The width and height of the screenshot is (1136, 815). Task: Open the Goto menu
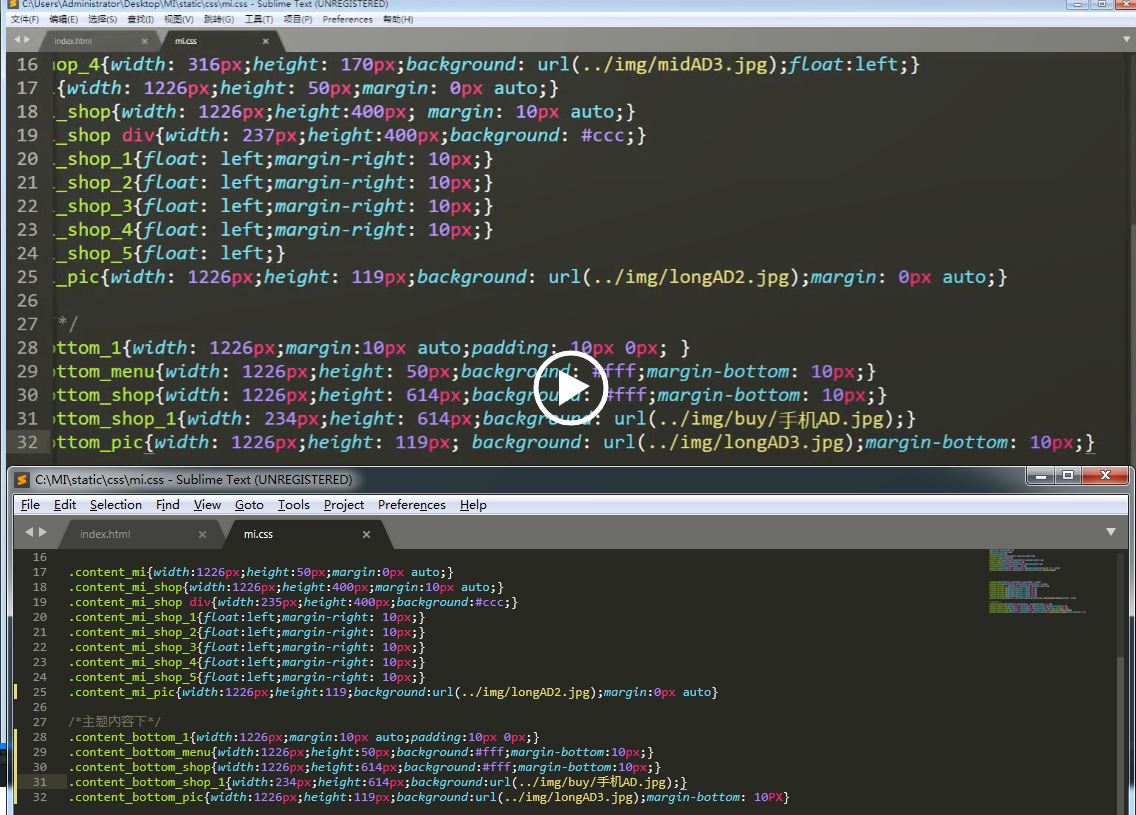click(x=249, y=505)
